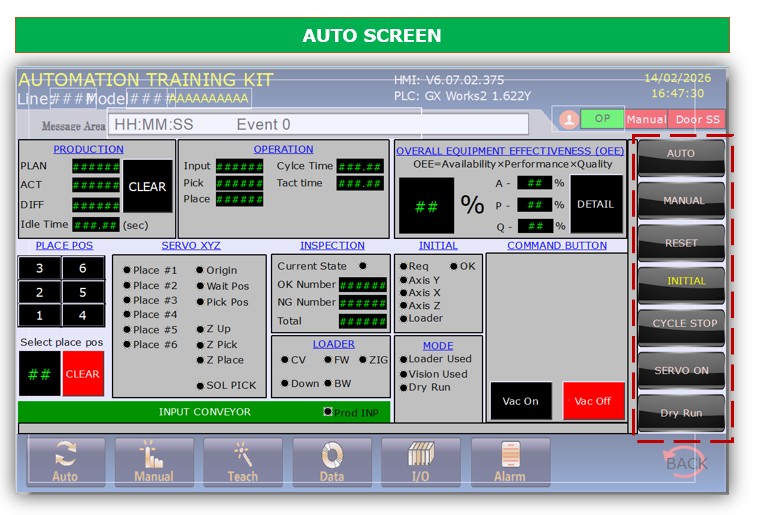
Task: Click the 'HMI: V6.07.02.375' version text
Action: (449, 80)
